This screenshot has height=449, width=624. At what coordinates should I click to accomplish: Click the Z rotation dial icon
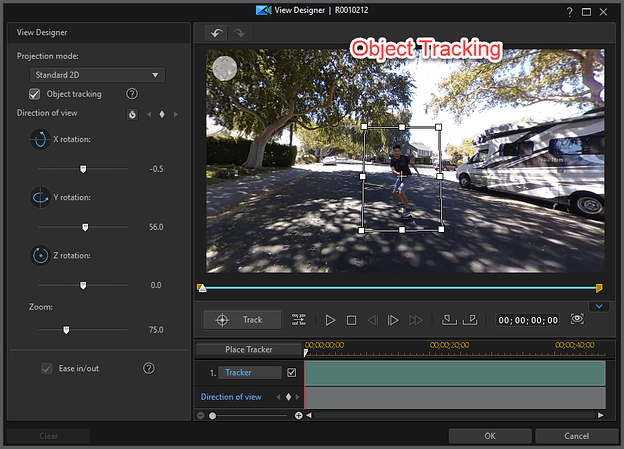[x=40, y=256]
